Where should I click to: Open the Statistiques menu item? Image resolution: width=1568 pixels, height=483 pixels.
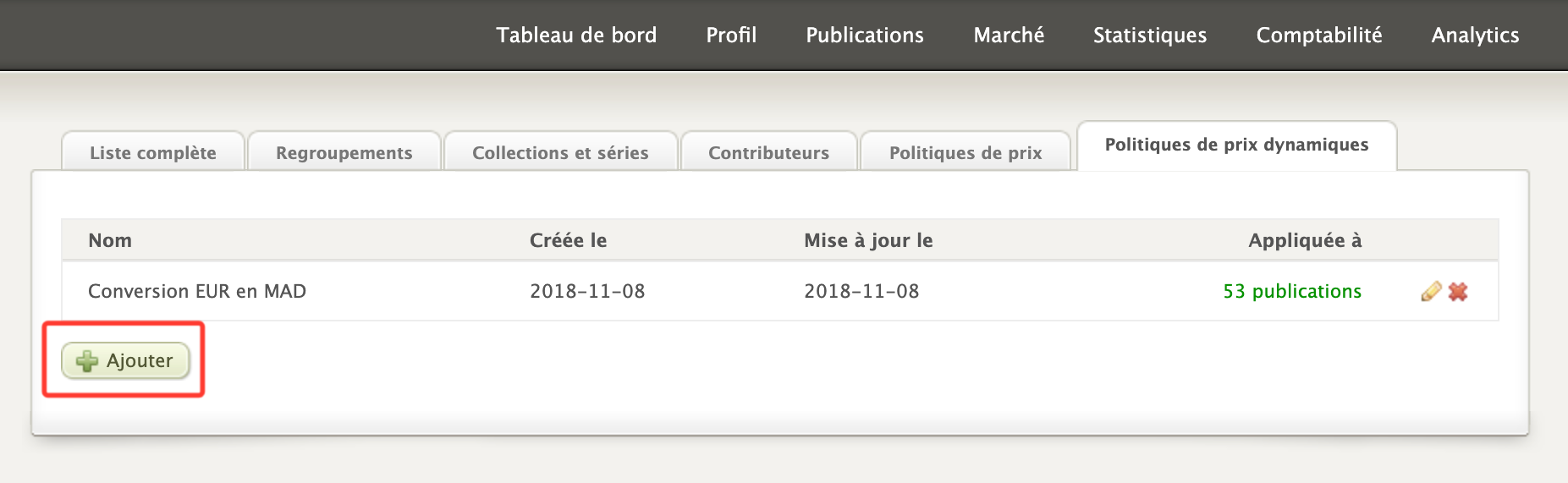(x=1149, y=36)
